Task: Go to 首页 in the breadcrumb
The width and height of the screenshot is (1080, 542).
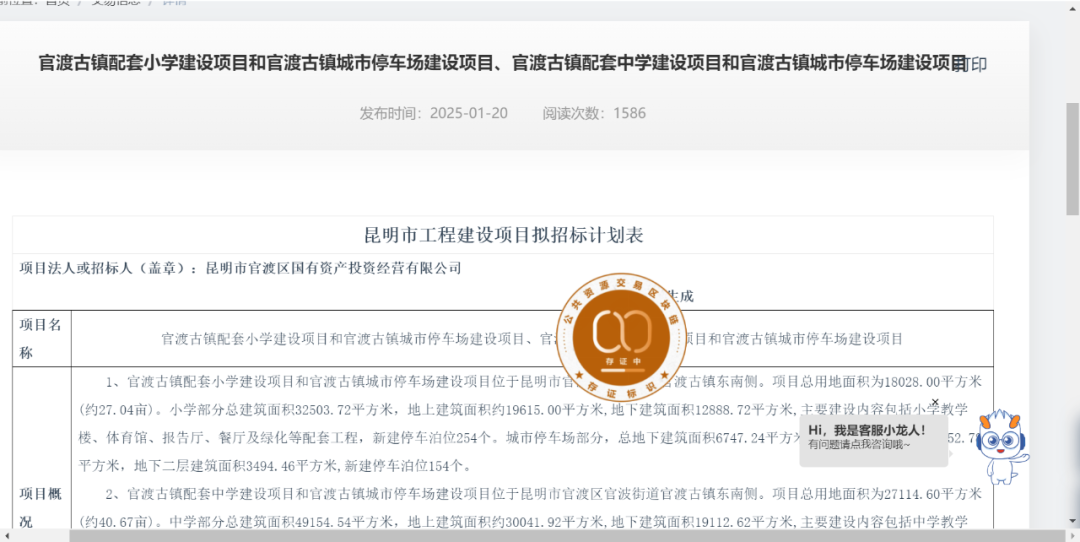Action: coord(56,2)
